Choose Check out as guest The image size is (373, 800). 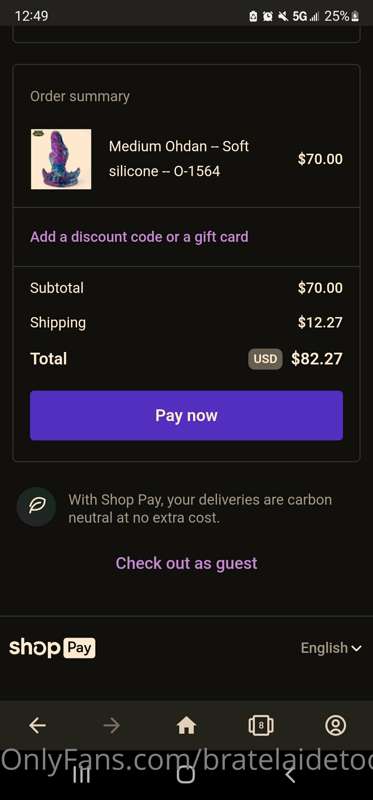coord(186,563)
